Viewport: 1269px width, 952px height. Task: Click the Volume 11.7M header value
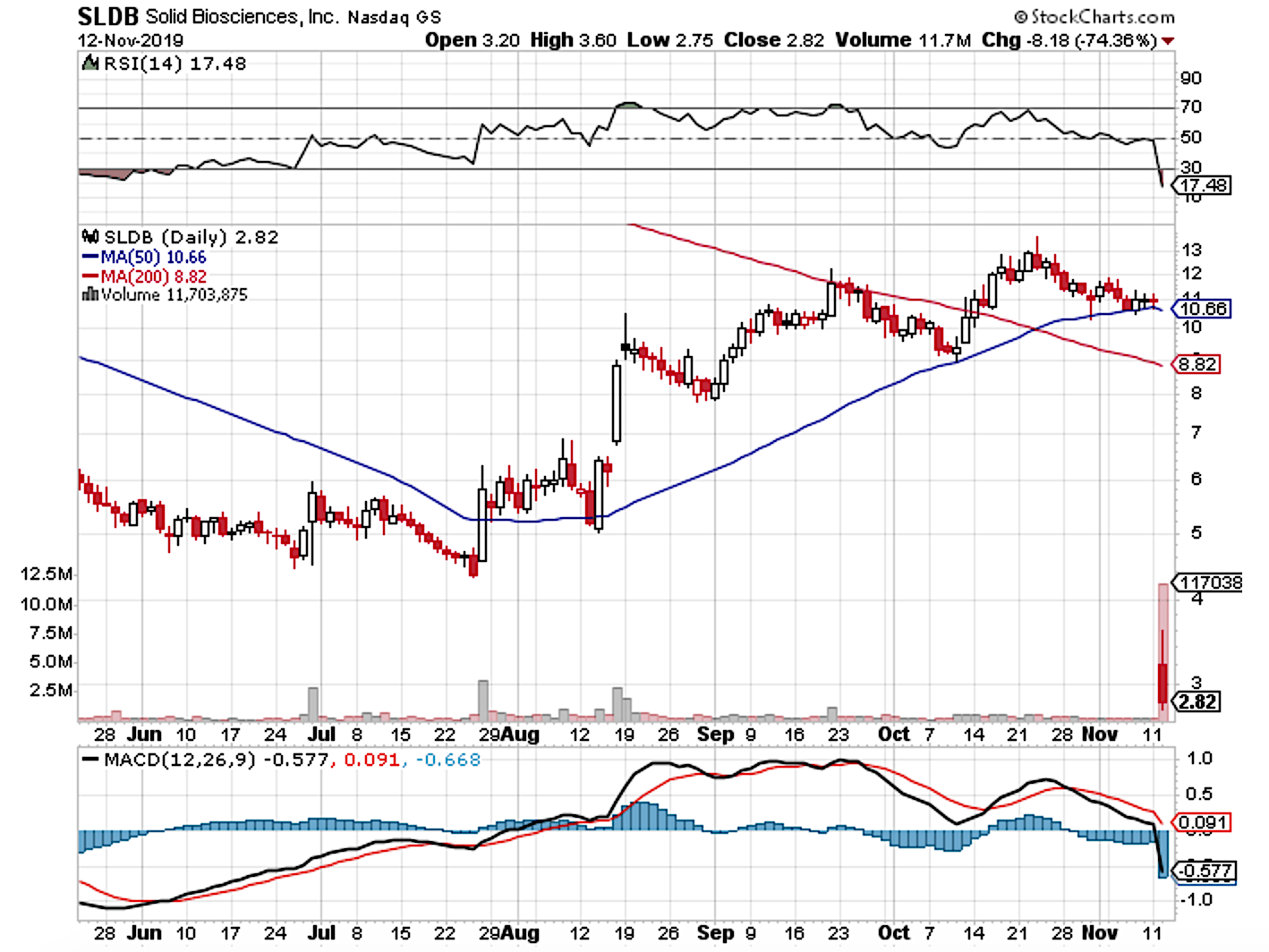pyautogui.click(x=903, y=40)
